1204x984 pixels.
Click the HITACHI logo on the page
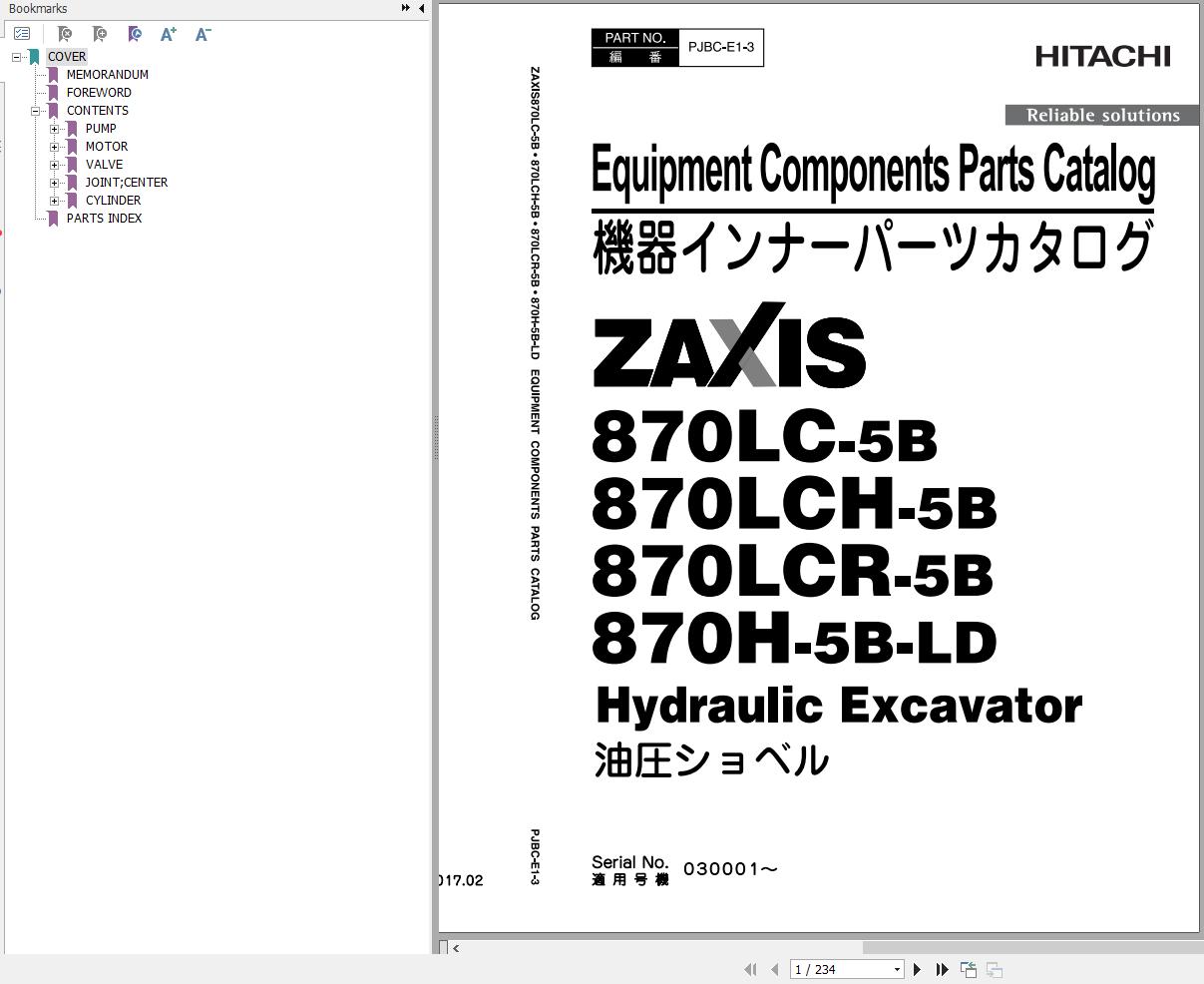click(x=1103, y=57)
